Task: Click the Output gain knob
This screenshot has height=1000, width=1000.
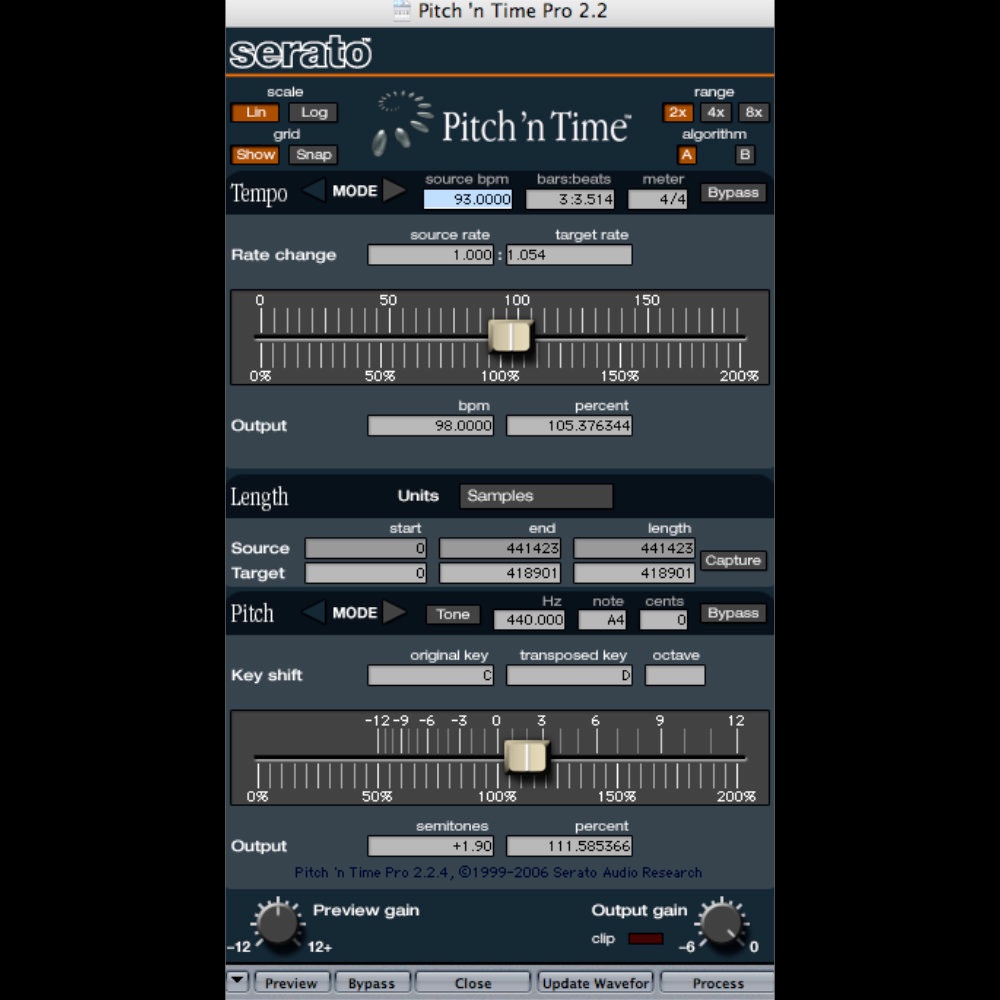Action: pyautogui.click(x=722, y=923)
